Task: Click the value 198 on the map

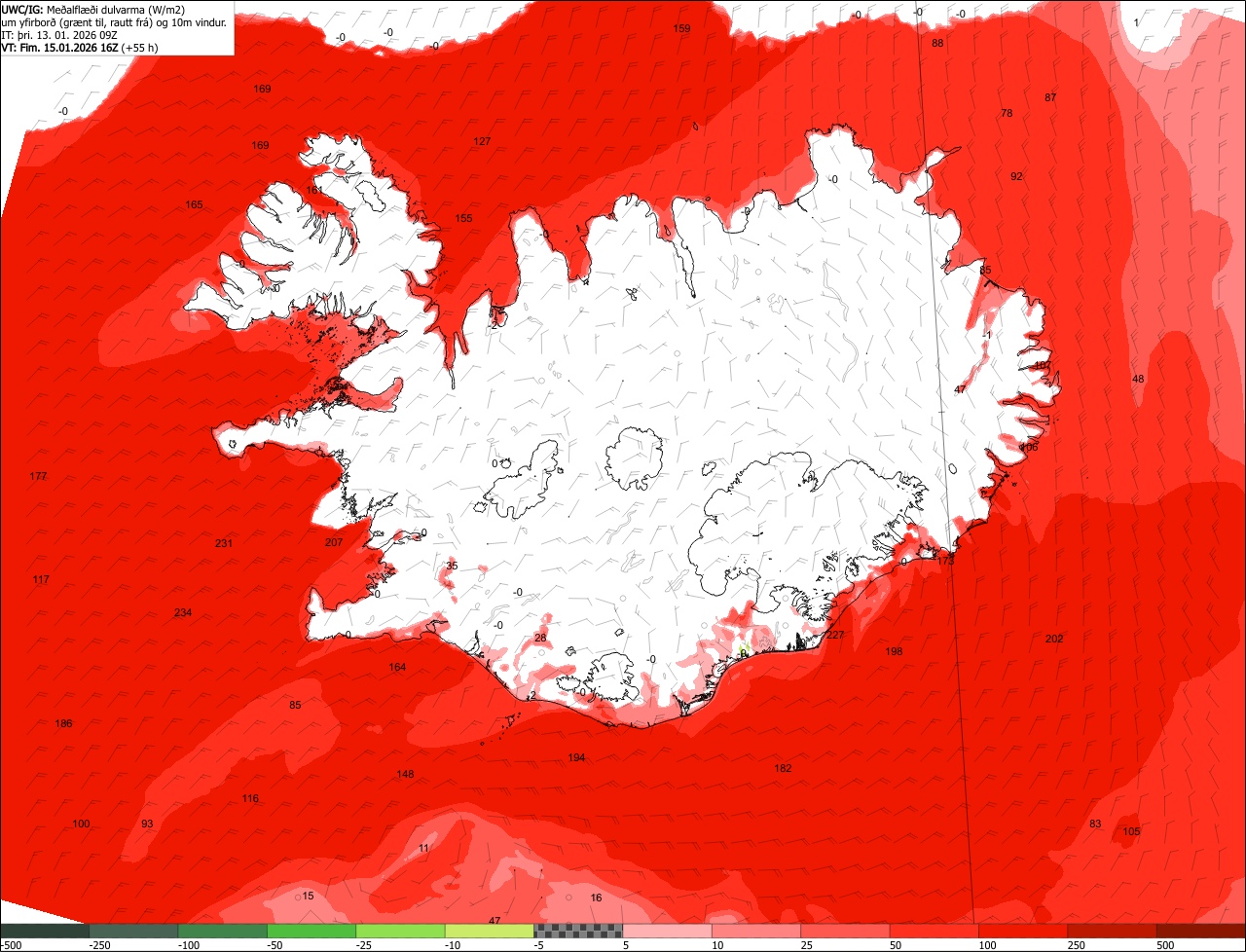Action: [894, 651]
